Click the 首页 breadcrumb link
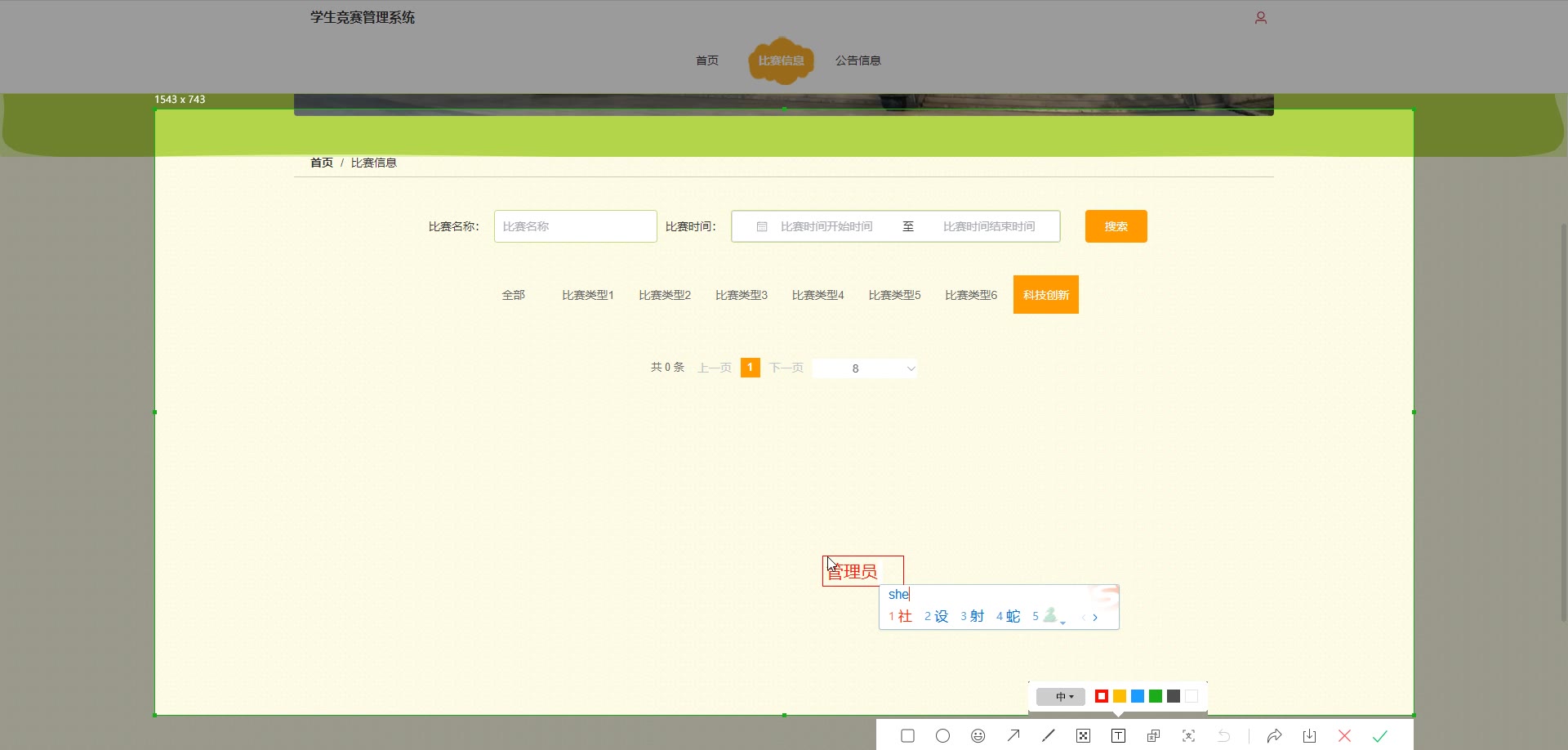 (322, 163)
